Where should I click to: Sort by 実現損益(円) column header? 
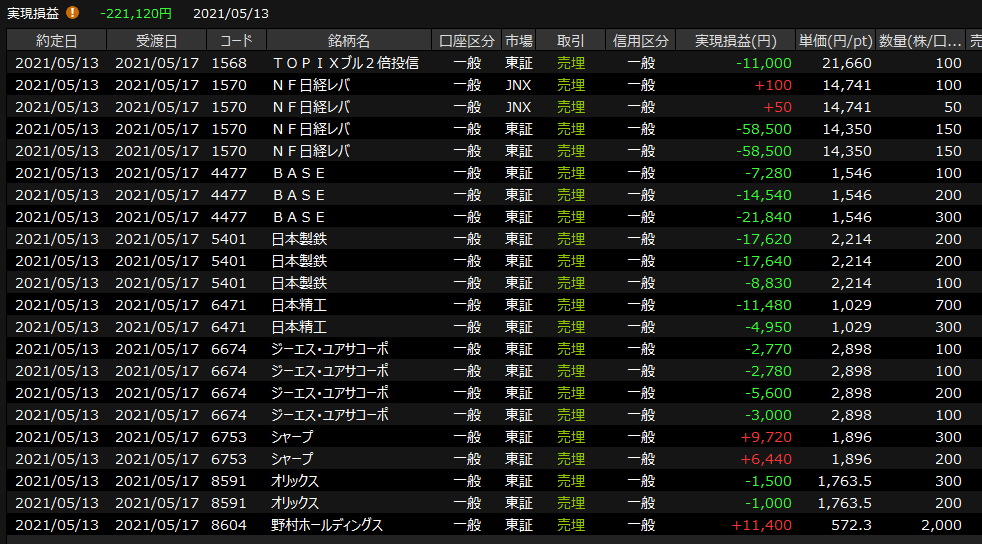coord(735,41)
